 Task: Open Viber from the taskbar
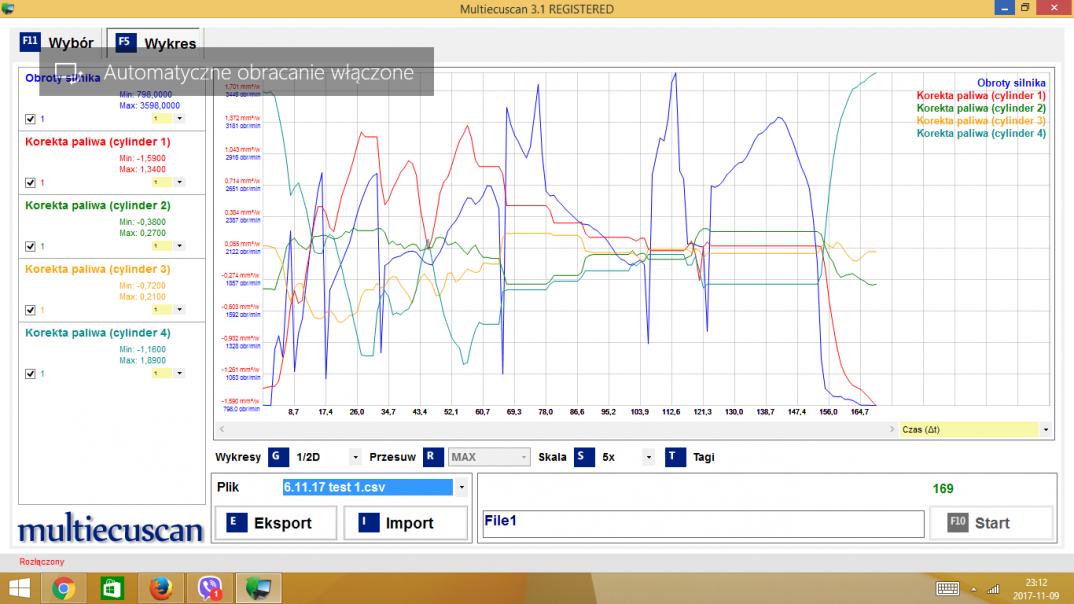point(209,588)
